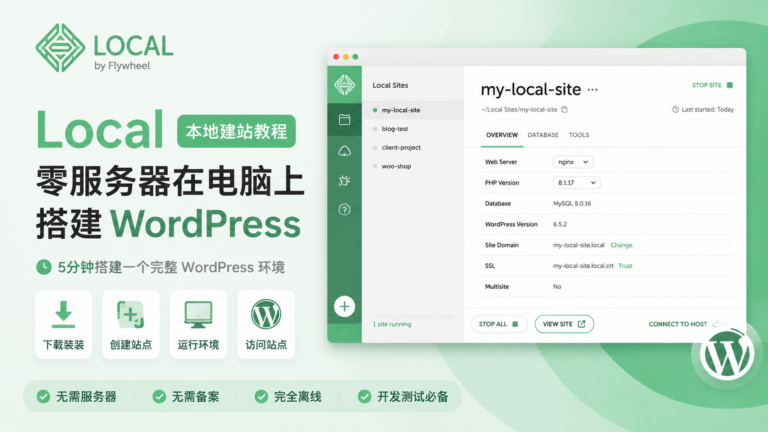Click the create-site icon in 创建站点 card
Image resolution: width=768 pixels, height=432 pixels.
click(130, 314)
